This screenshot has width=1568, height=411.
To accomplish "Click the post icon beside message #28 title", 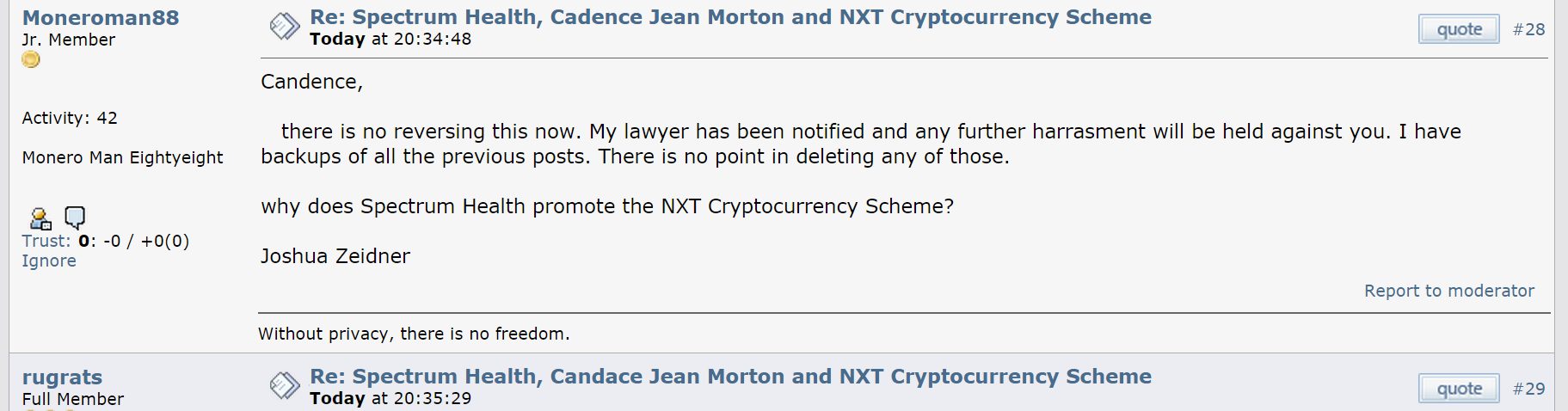I will tap(285, 27).
